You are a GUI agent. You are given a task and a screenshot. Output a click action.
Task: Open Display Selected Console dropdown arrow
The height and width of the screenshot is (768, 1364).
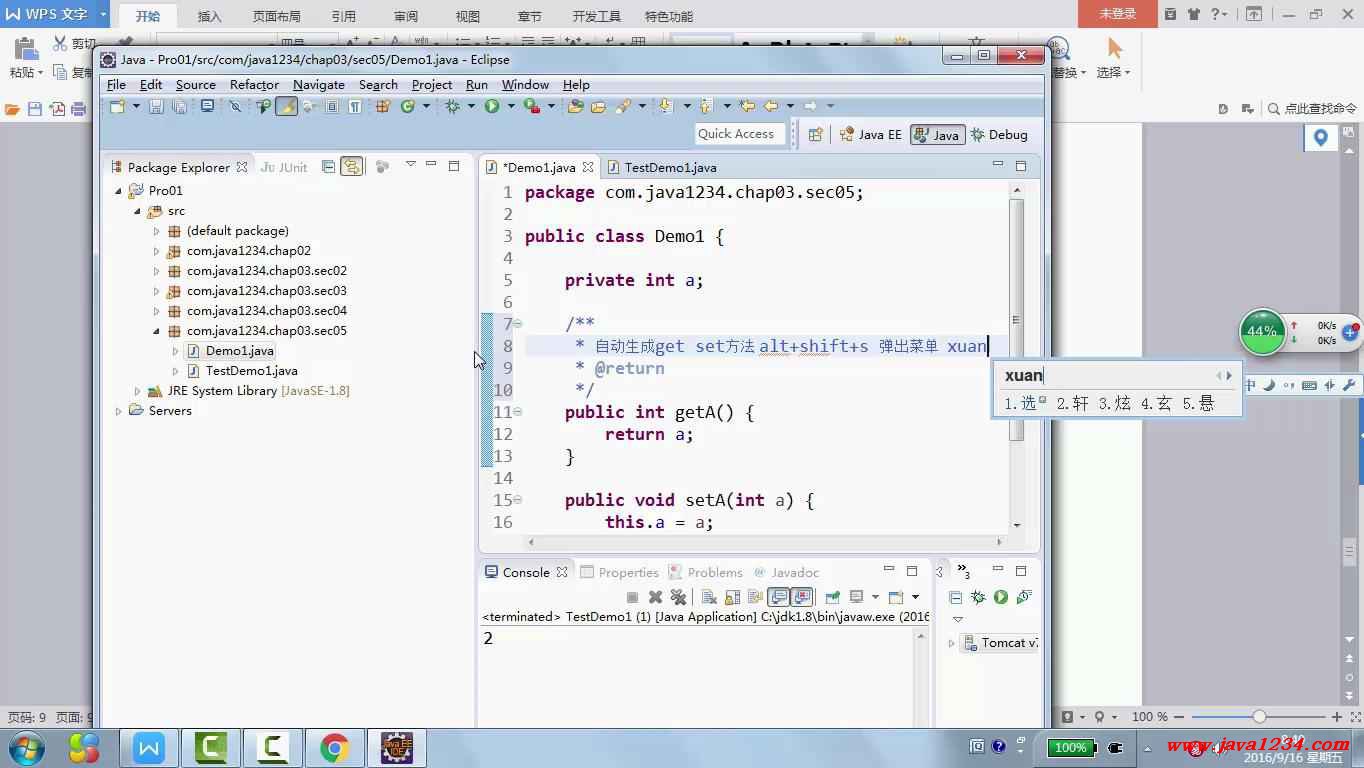click(x=875, y=597)
